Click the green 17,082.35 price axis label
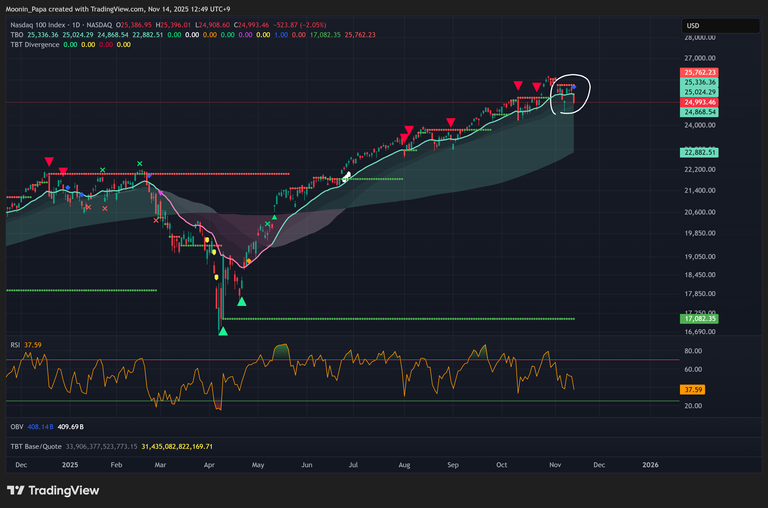This screenshot has width=768, height=508. pos(702,318)
